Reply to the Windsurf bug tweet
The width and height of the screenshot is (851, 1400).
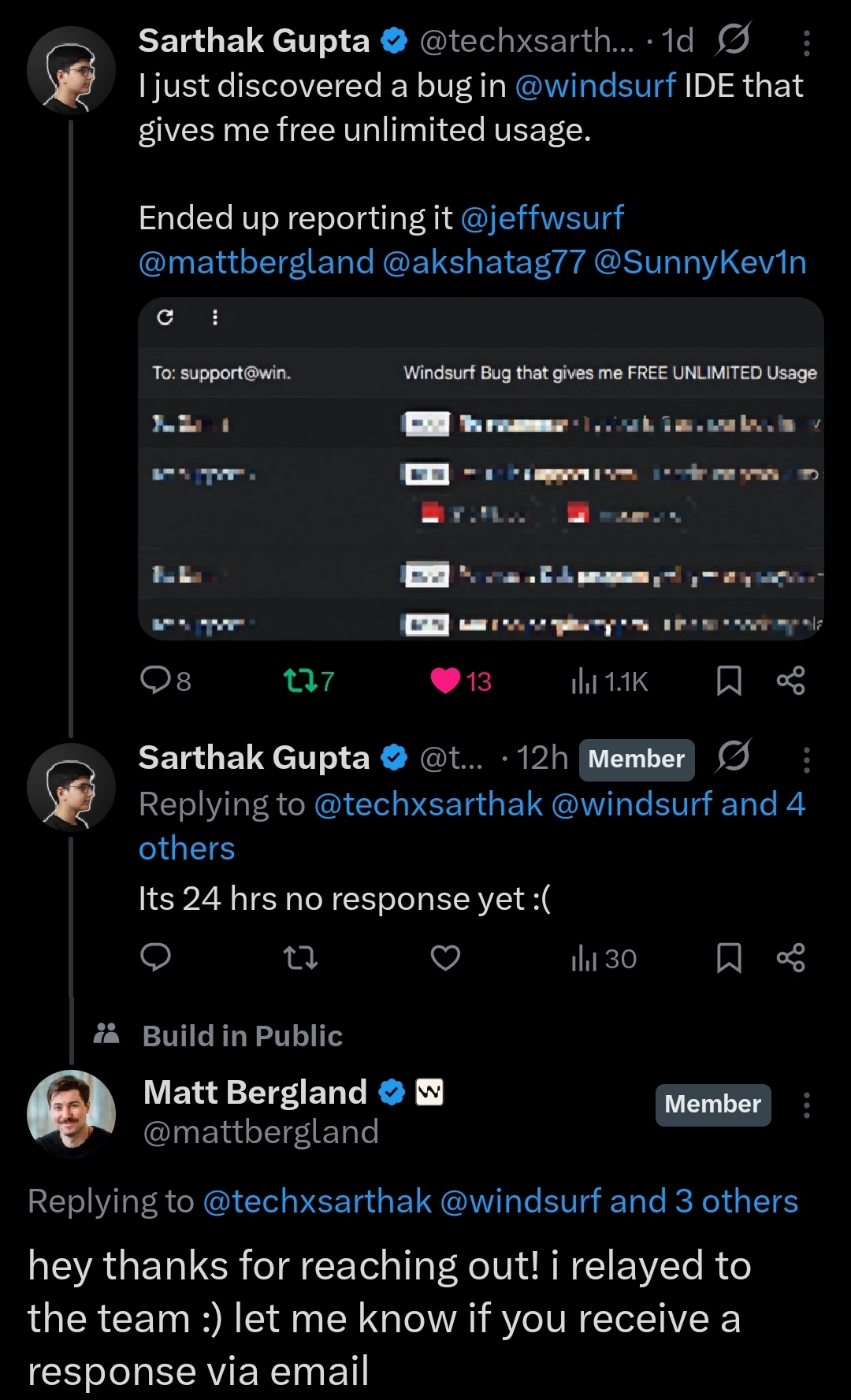[x=155, y=680]
